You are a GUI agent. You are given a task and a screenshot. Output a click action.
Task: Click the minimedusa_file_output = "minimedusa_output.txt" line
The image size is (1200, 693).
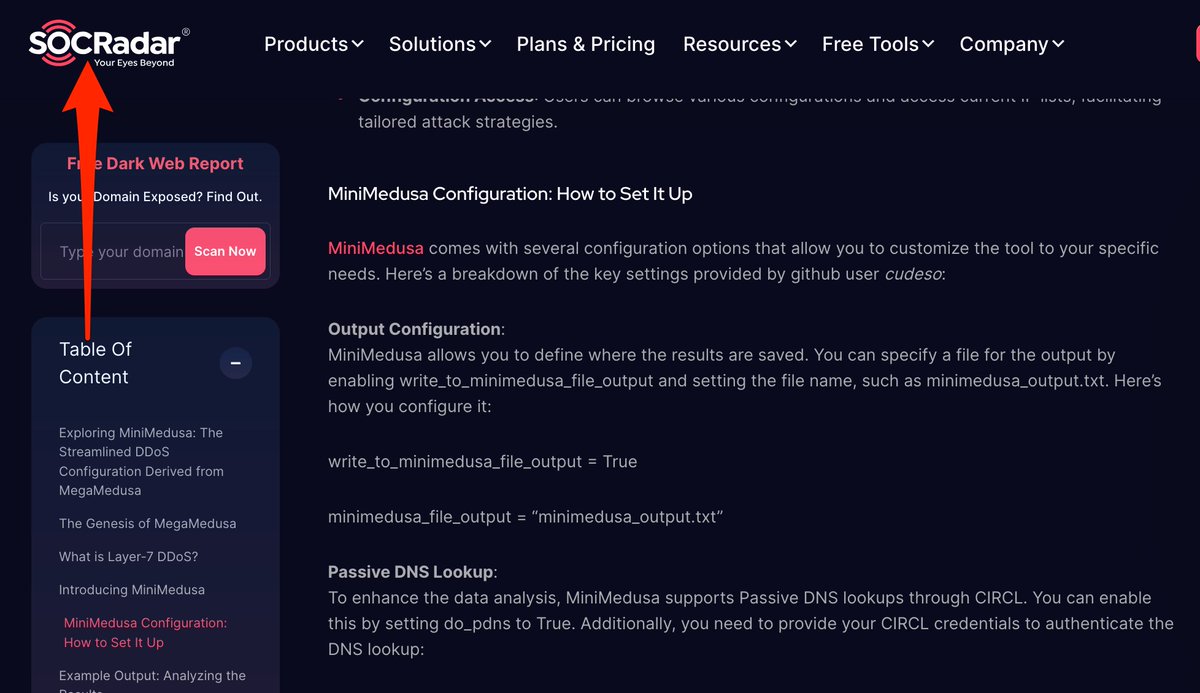click(525, 517)
